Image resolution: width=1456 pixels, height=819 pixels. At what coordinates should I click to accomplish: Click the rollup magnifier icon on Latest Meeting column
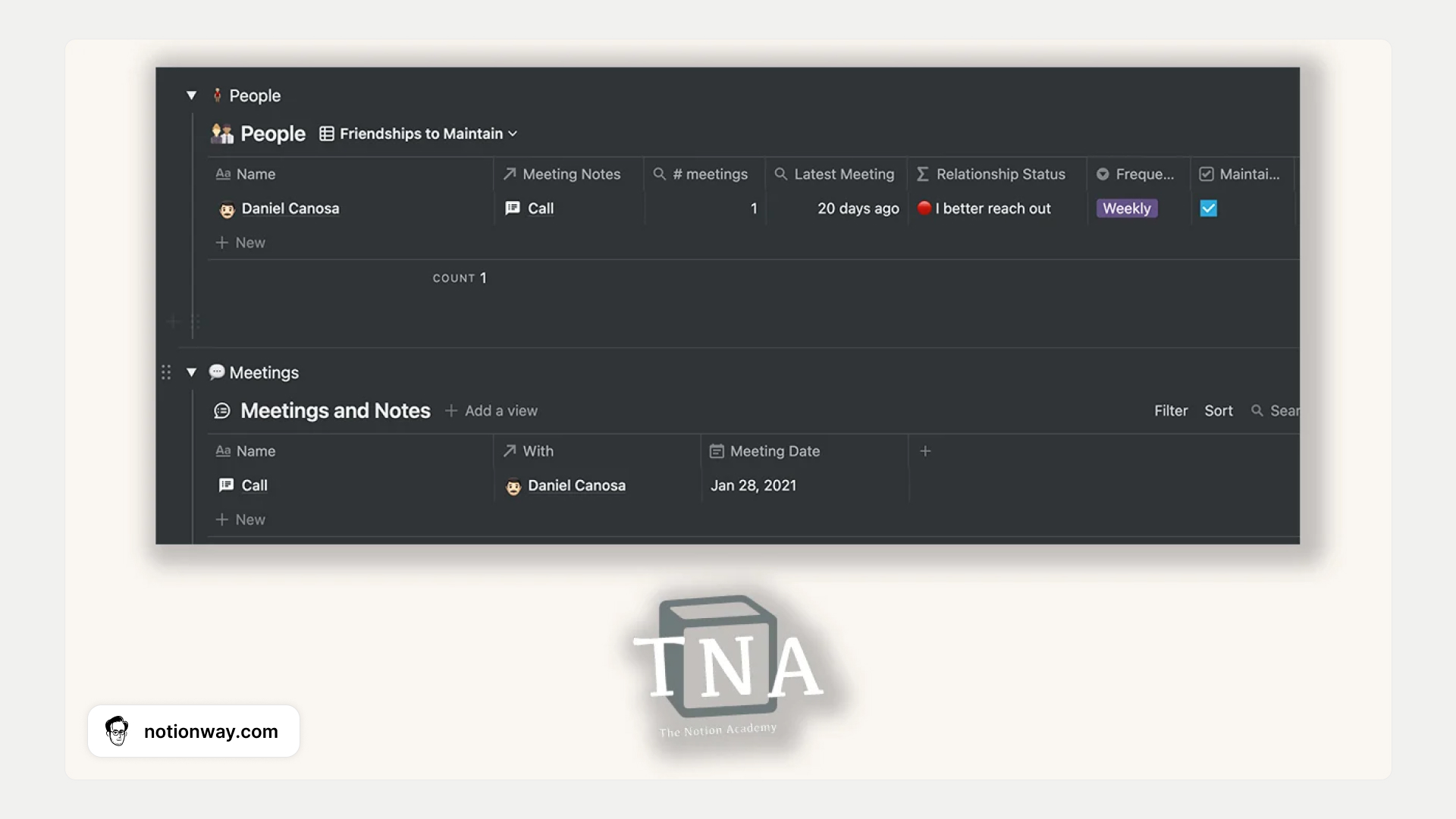tap(780, 174)
